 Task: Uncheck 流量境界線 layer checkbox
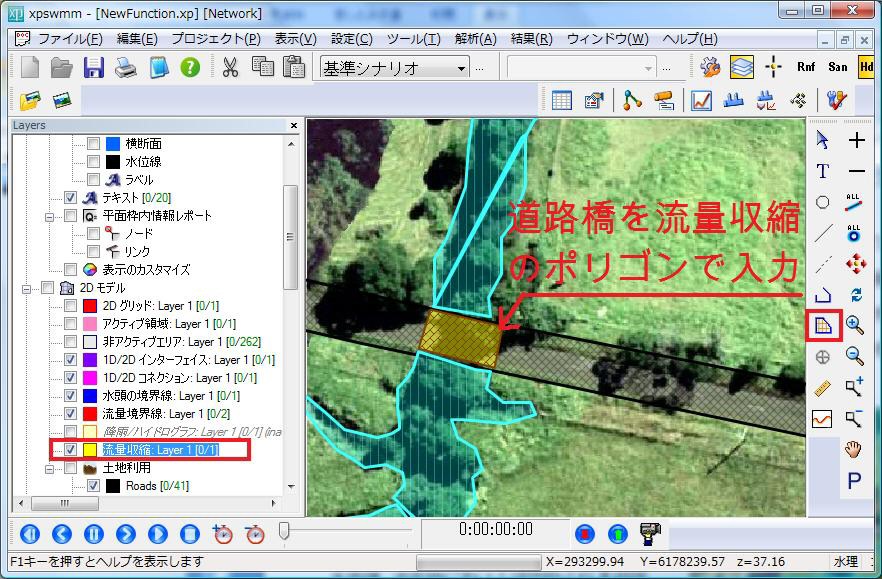point(70,414)
